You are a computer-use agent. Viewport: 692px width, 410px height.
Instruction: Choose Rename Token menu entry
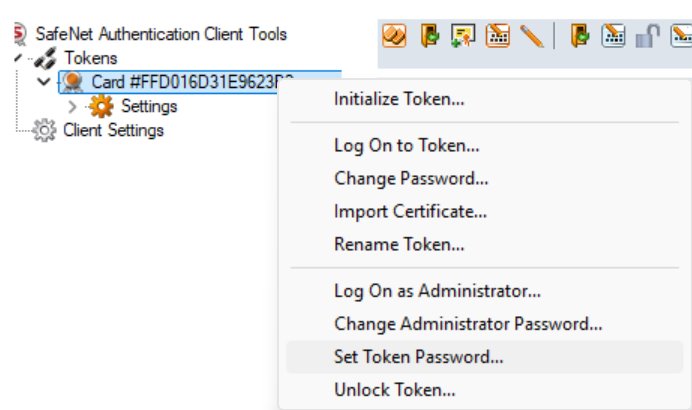[x=485, y=244]
